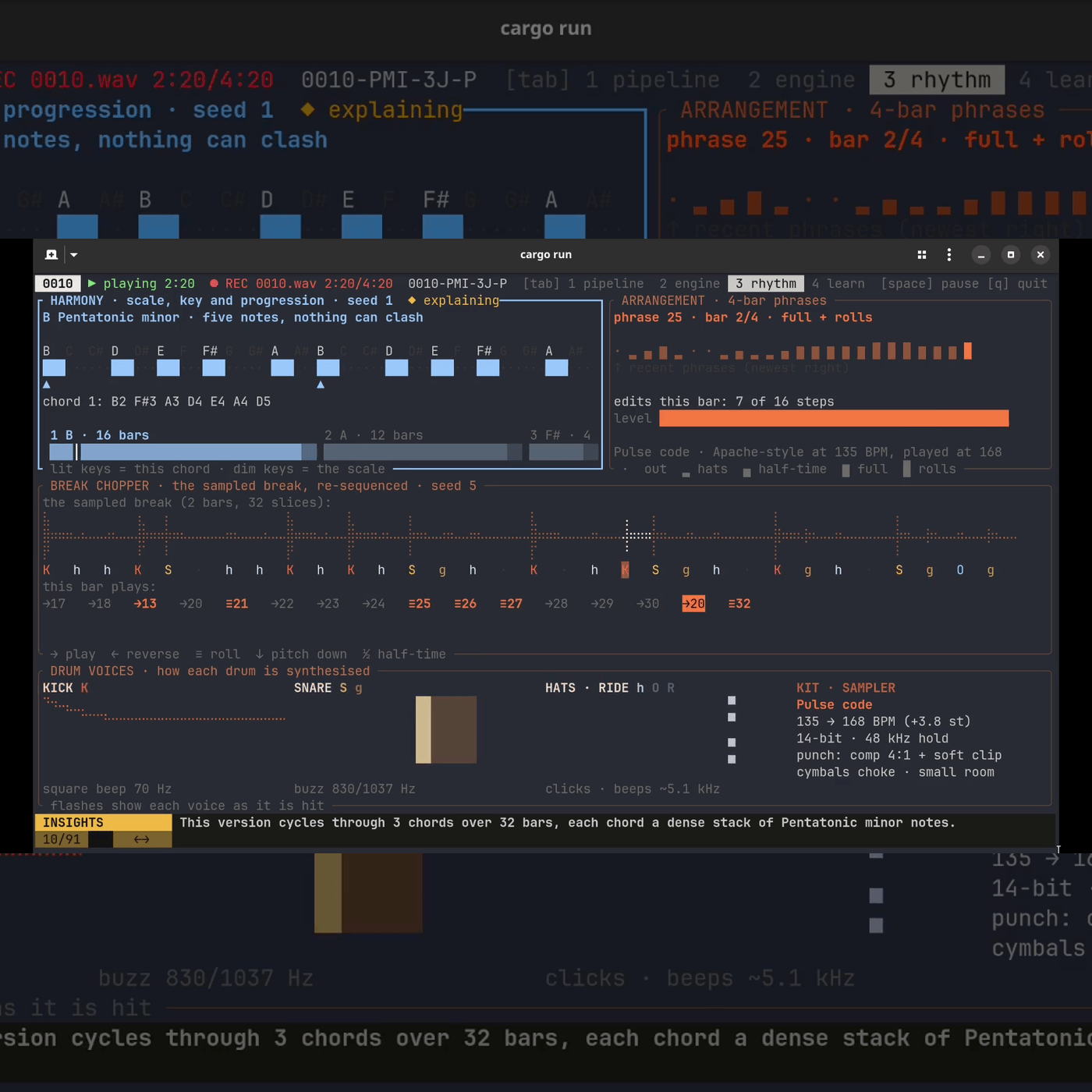Switch to the '2 engine' tab
The height and width of the screenshot is (1092, 1092).
point(690,284)
